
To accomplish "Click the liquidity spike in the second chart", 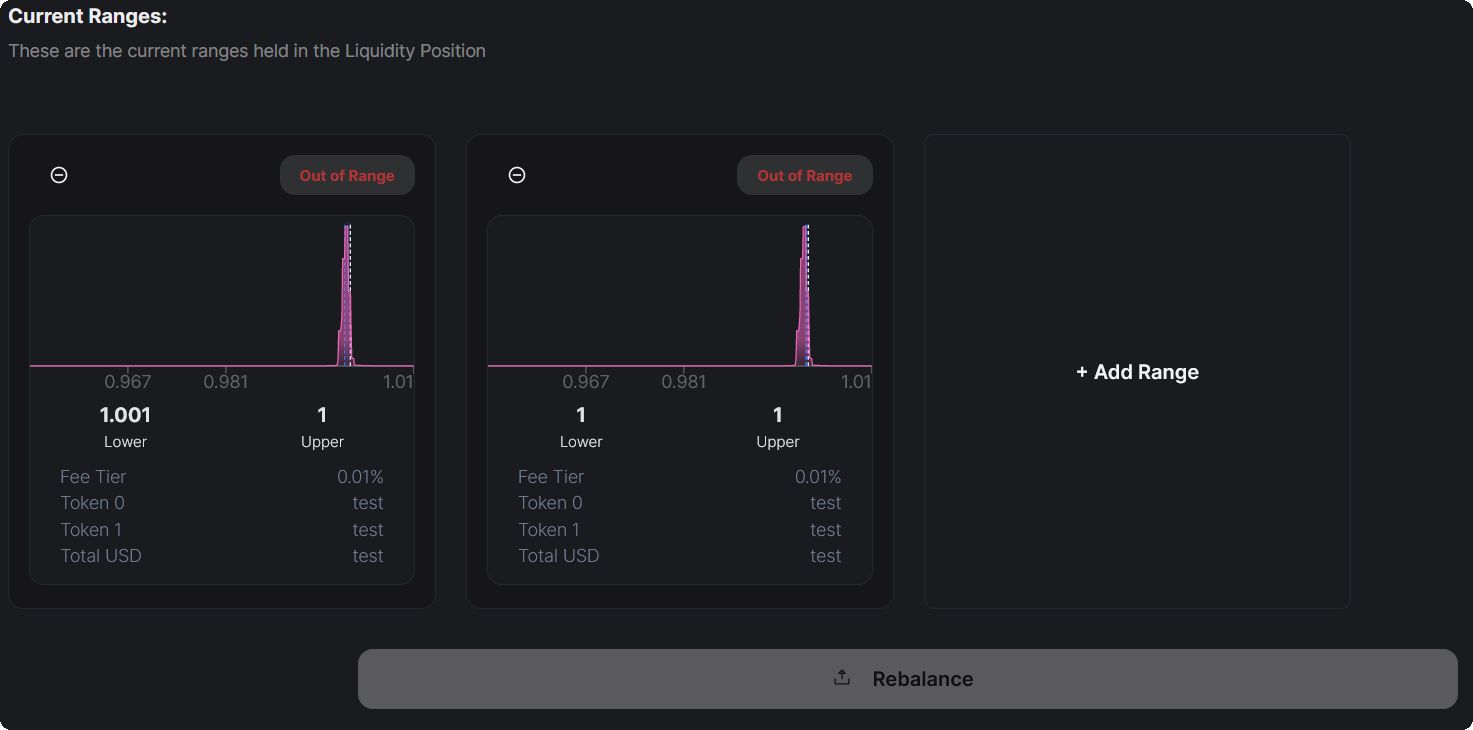I will (x=804, y=300).
